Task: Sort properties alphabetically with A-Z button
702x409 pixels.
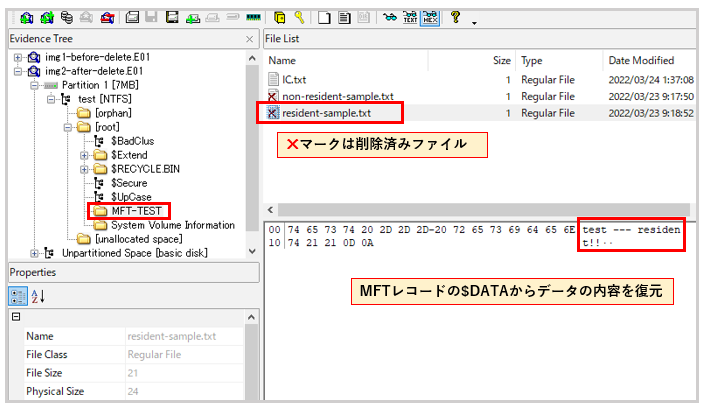Action: [x=38, y=296]
